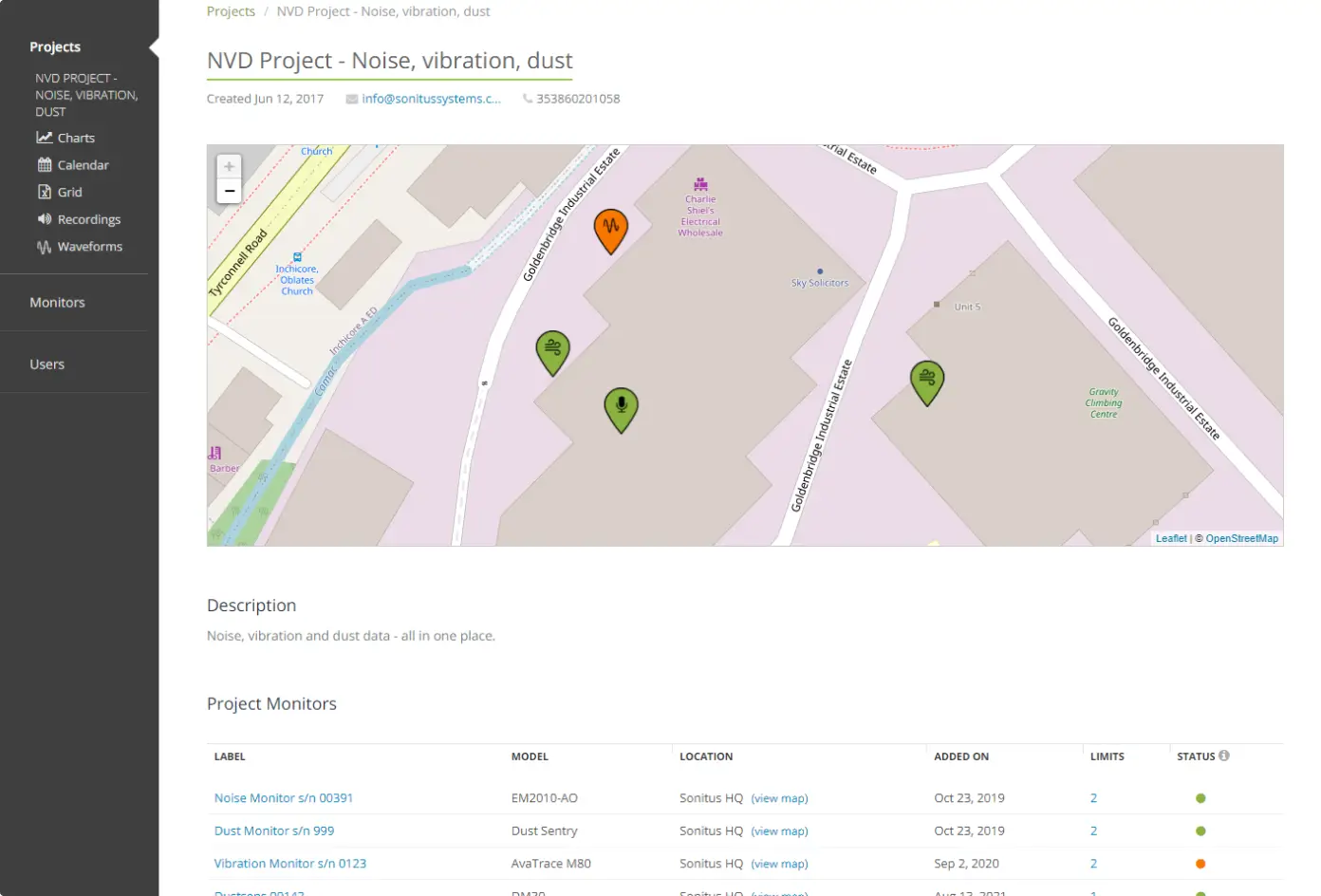This screenshot has width=1321, height=896.
Task: Click the phone icon beside 353860201058
Action: (528, 99)
